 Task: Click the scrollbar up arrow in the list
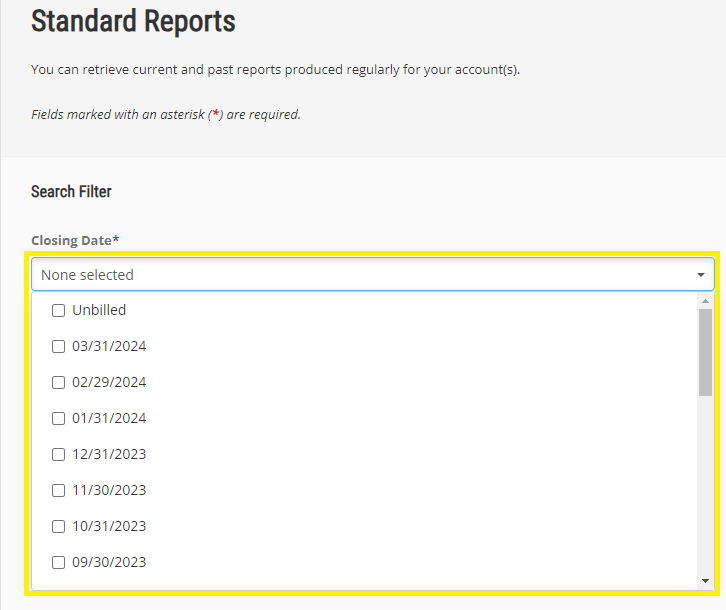705,301
